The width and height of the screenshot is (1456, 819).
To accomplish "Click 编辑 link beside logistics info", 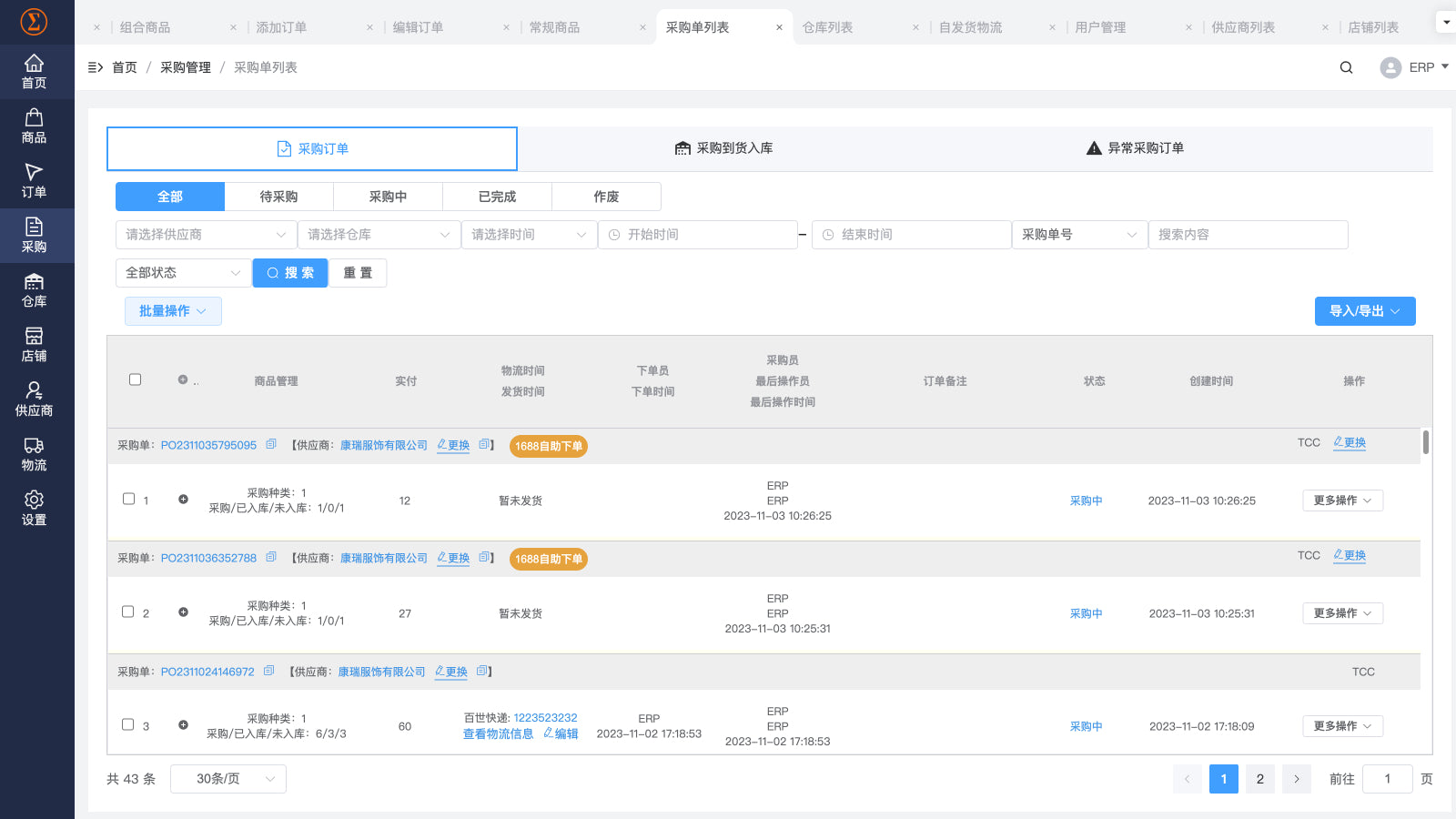I will click(x=561, y=733).
